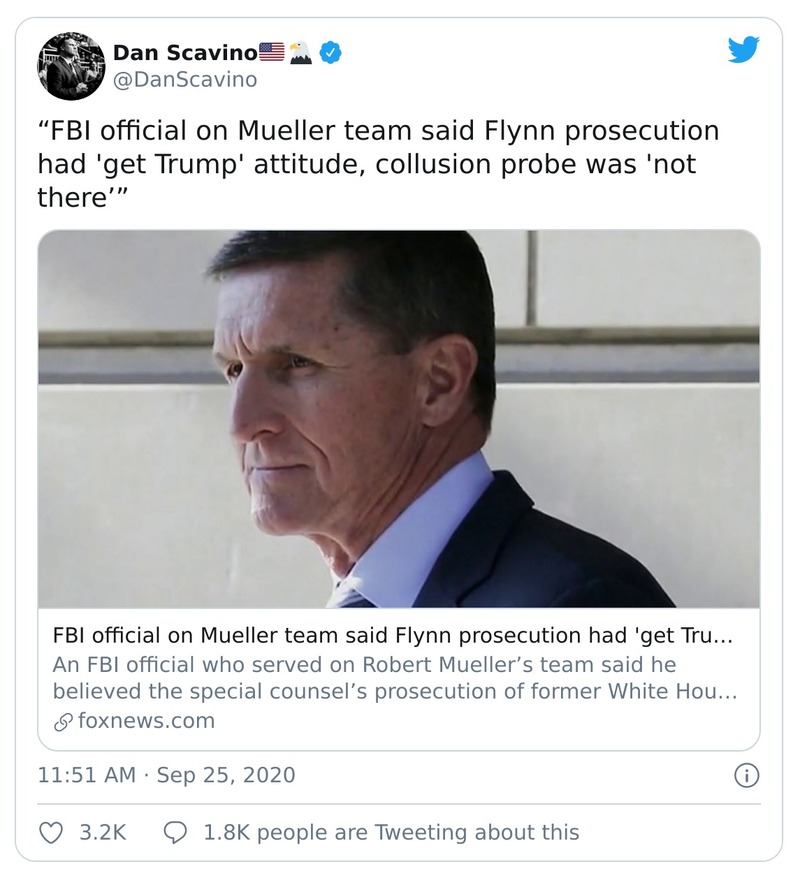Viewport: 800px width, 878px height.
Task: Click the American flag emoji
Action: [x=272, y=52]
